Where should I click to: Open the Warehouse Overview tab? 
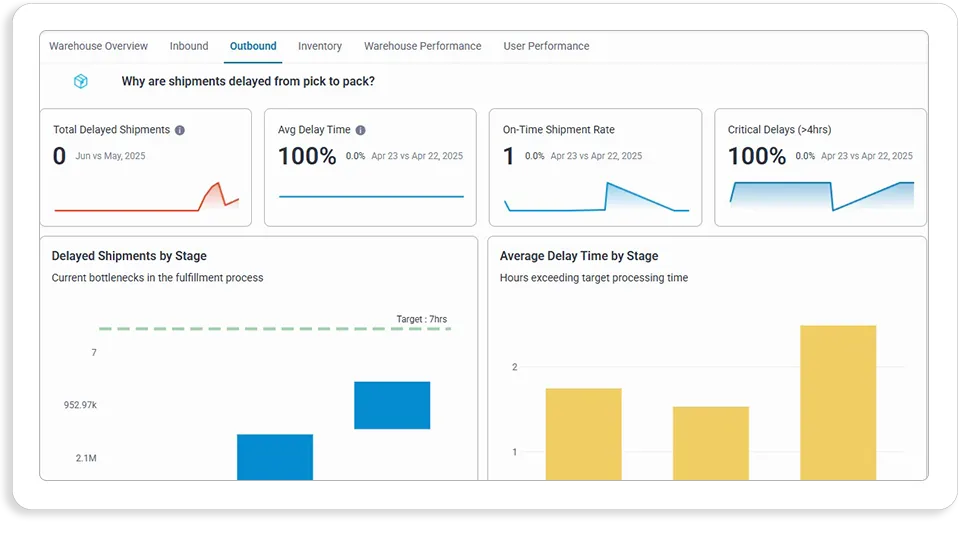tap(98, 46)
